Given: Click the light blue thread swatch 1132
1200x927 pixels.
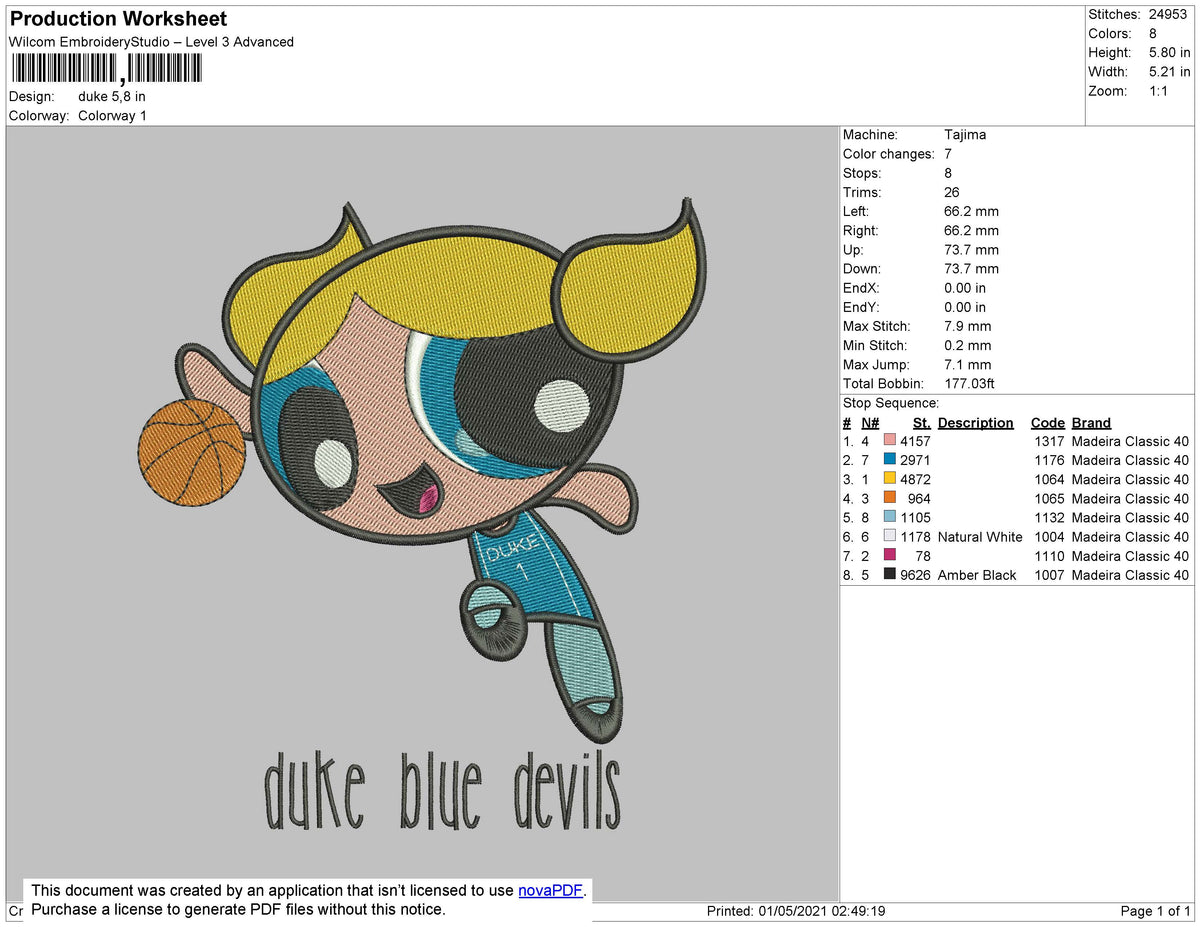Looking at the screenshot, I should tap(890, 517).
